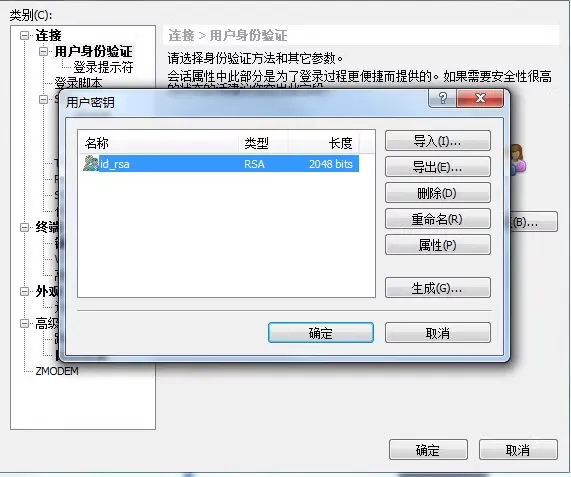571x477 pixels.
Task: Open key 属性(P) properties
Action: (438, 245)
